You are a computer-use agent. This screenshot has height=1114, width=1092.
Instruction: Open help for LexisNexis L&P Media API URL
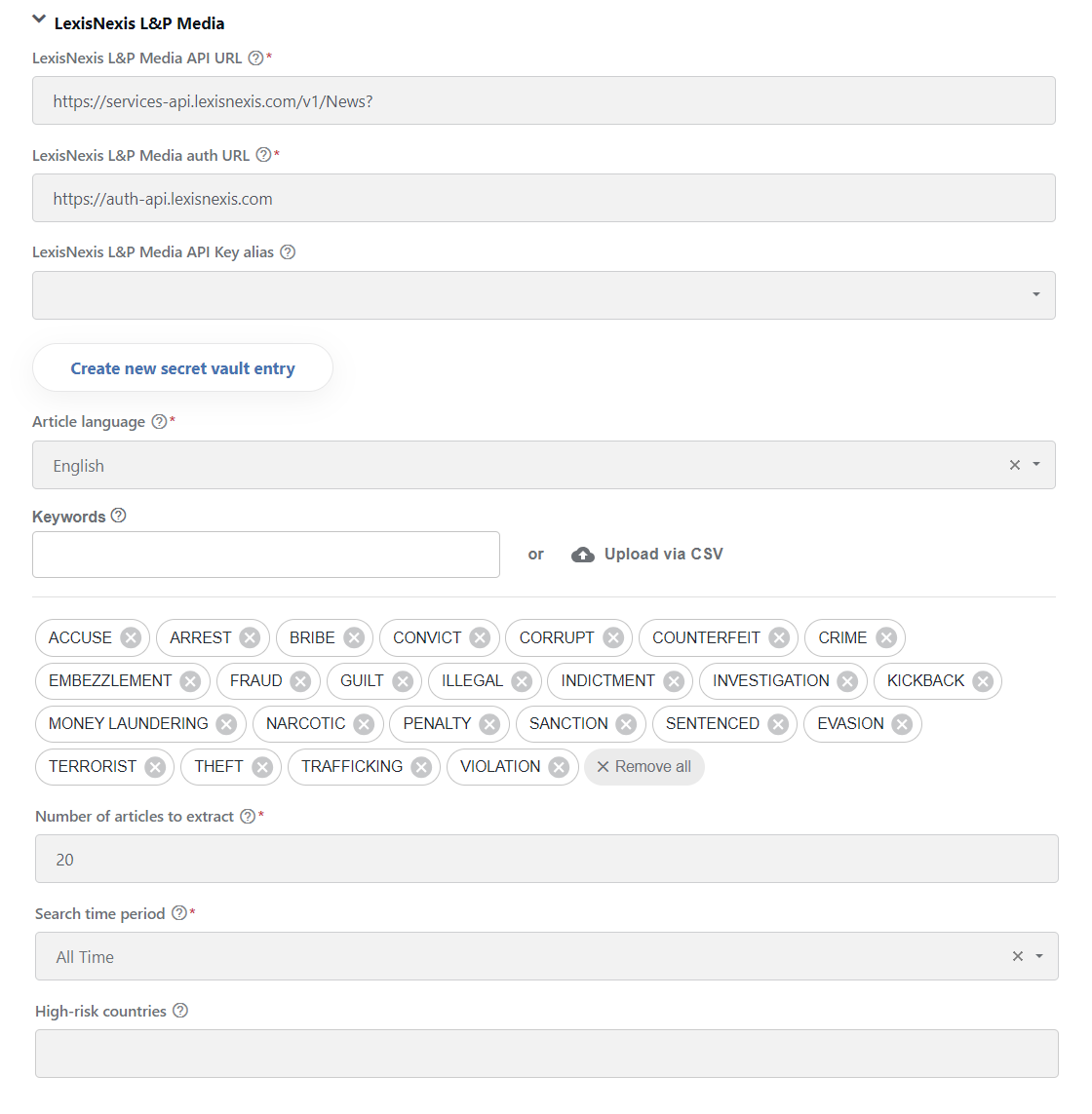(x=255, y=58)
